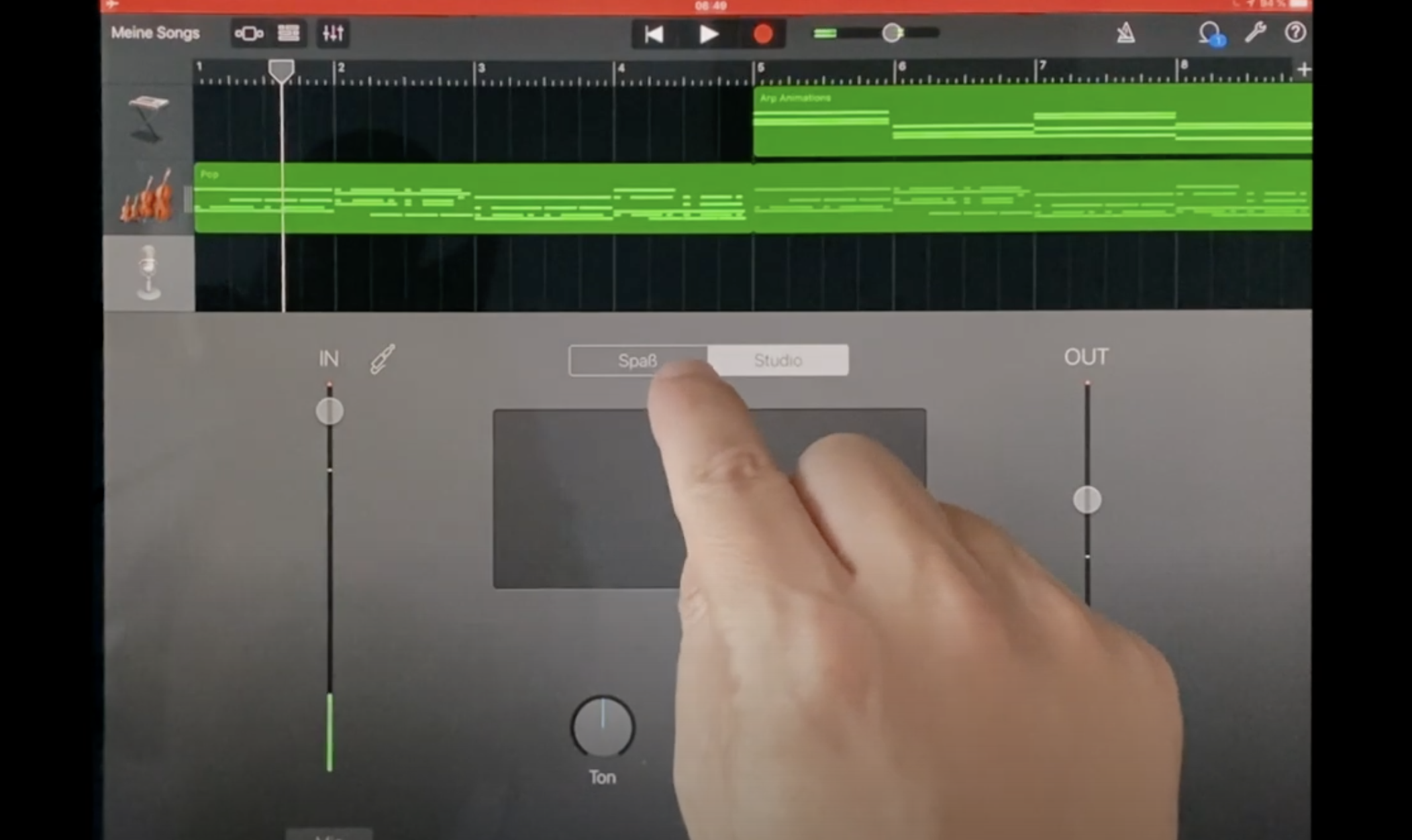This screenshot has width=1412, height=840.
Task: Show help with the question mark icon
Action: coord(1295,32)
